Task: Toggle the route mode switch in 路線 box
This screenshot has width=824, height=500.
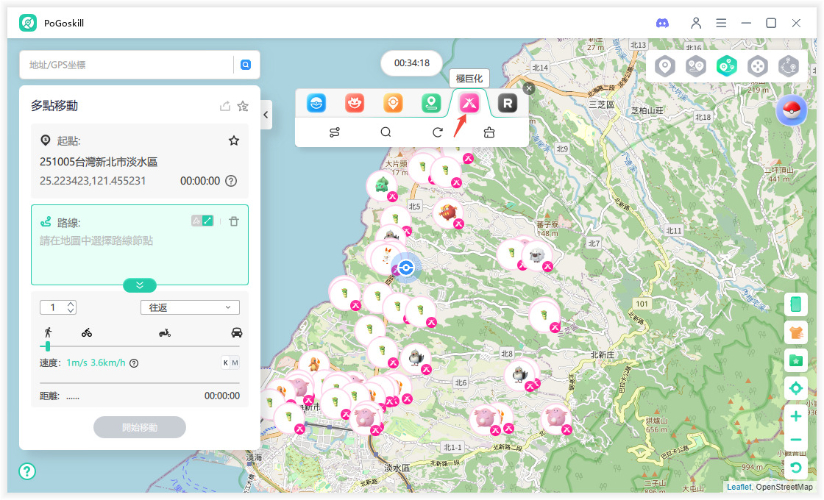Action: point(203,221)
